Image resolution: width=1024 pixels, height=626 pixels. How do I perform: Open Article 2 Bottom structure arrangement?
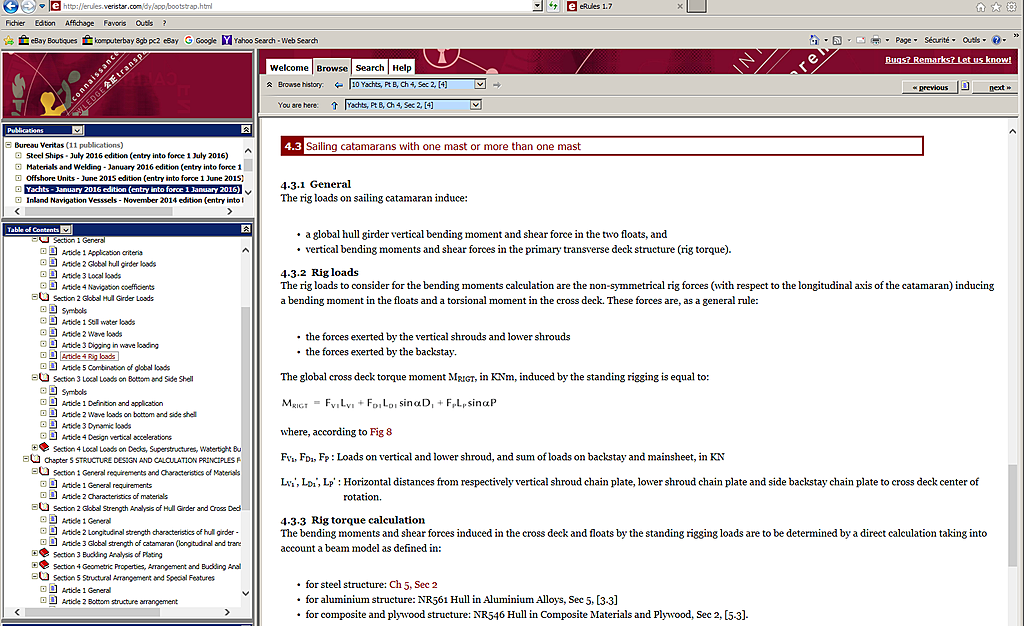click(x=120, y=601)
